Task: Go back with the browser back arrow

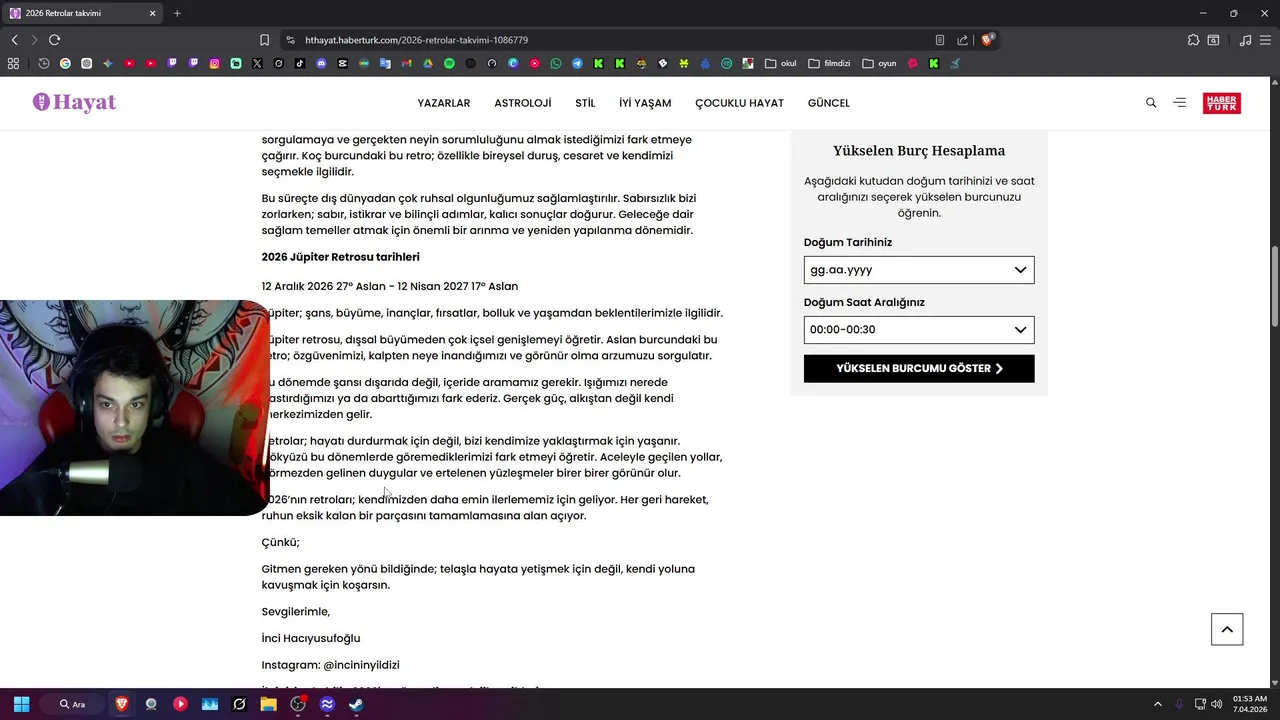Action: [x=14, y=40]
